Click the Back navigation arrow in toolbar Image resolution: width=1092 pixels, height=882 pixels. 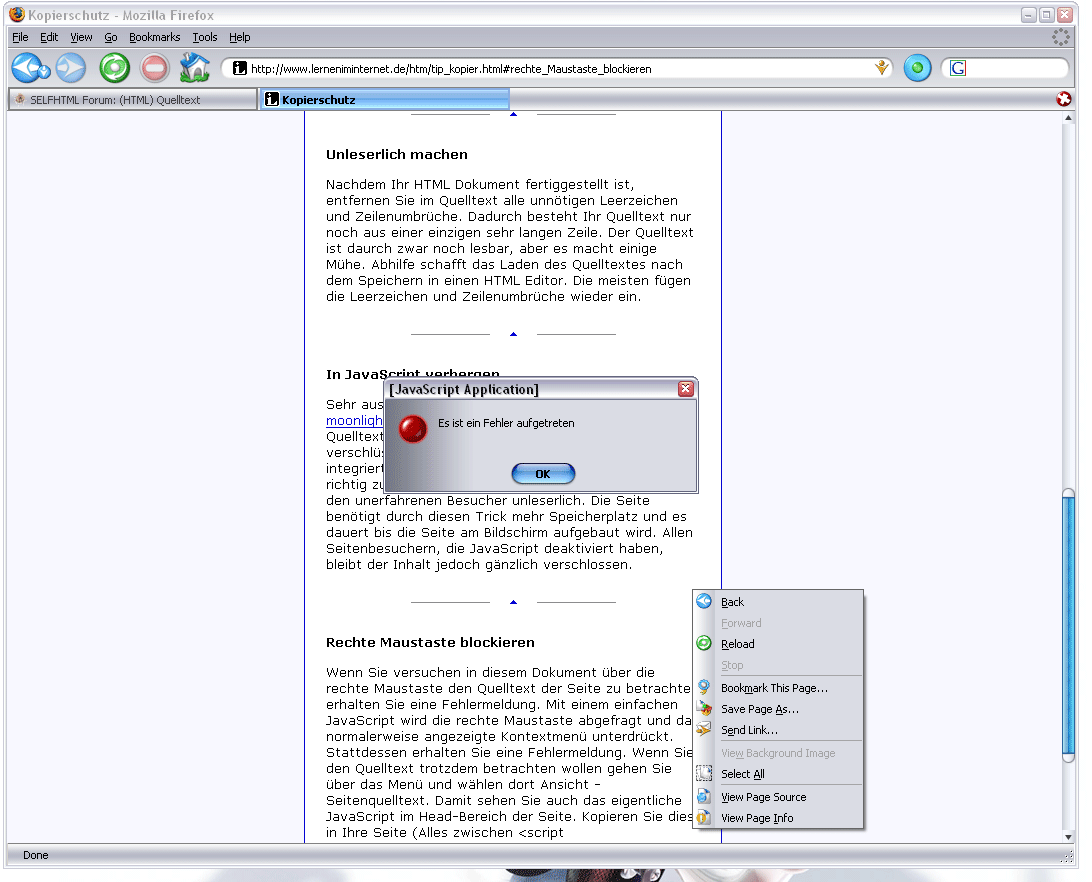tap(30, 68)
